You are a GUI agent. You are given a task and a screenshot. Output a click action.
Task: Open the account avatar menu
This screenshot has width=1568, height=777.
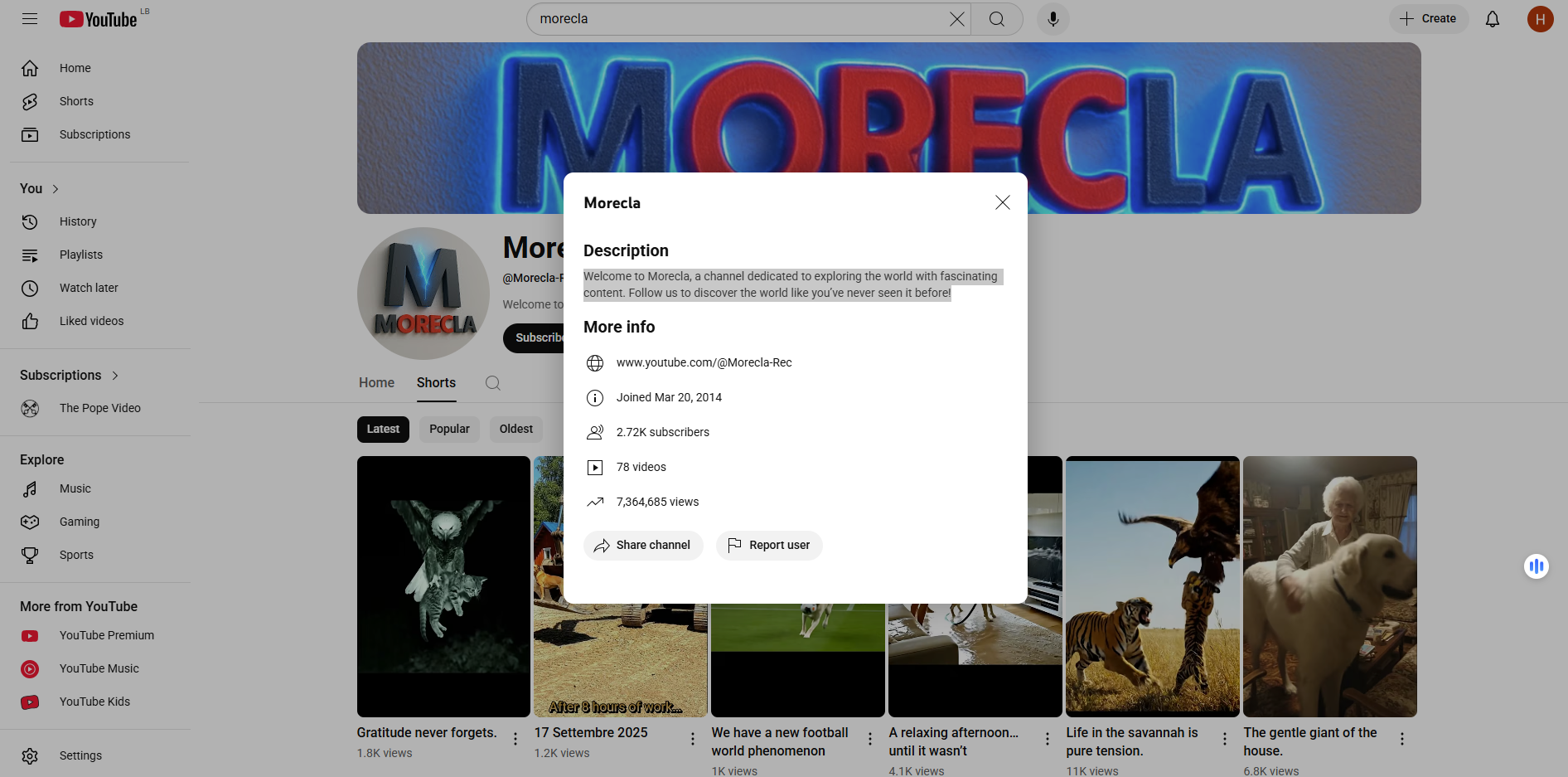point(1541,19)
